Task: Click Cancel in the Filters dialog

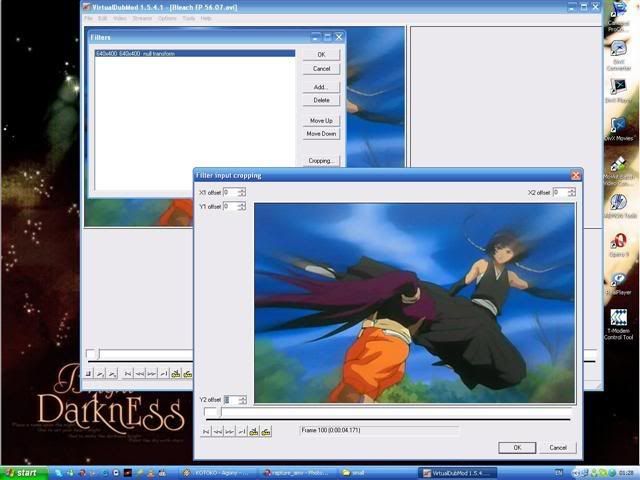Action: point(321,69)
